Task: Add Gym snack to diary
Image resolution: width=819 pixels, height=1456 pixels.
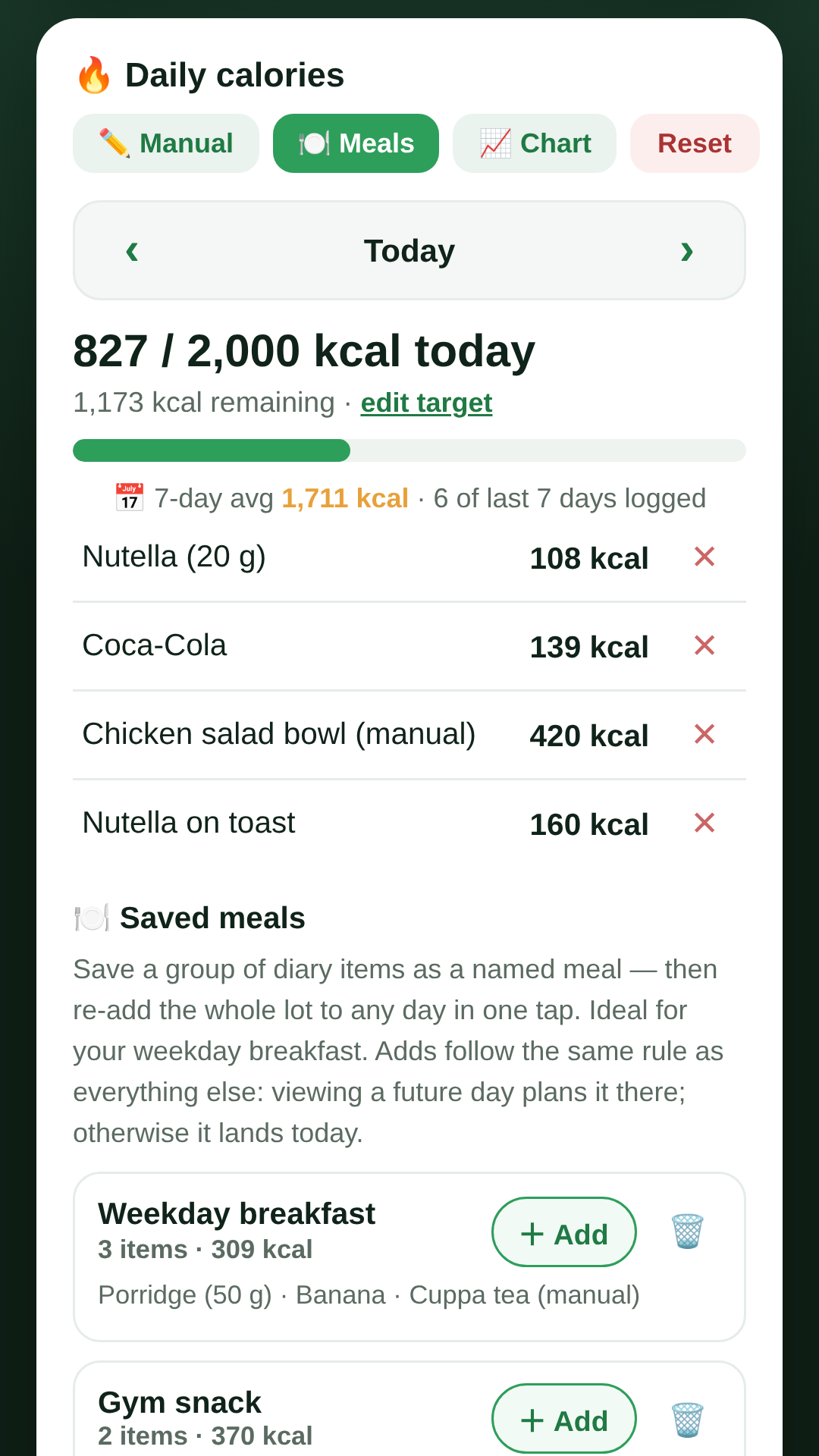Action: (564, 1419)
